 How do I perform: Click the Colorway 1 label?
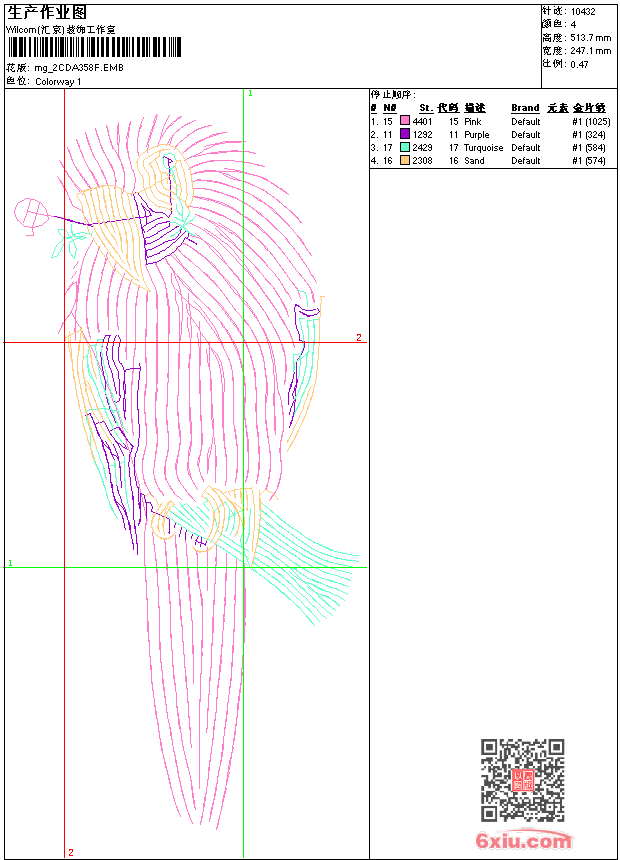[58, 82]
